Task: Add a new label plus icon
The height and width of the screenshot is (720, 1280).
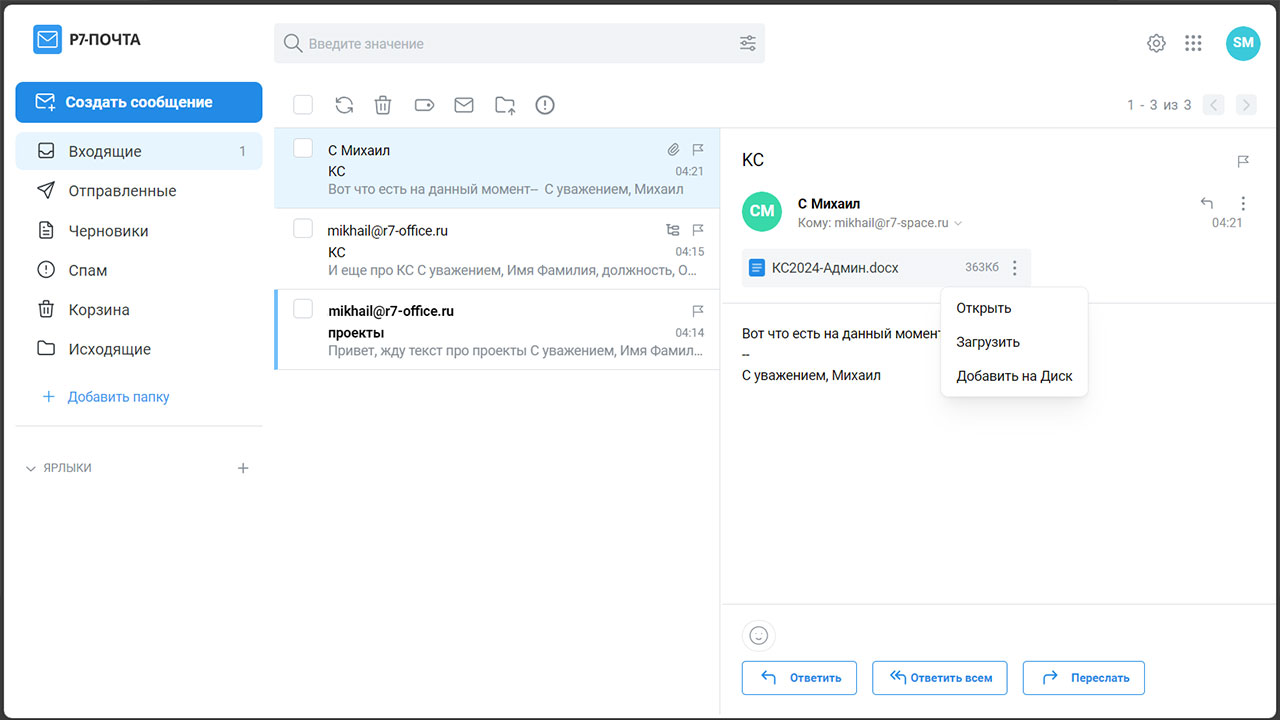Action: (242, 468)
